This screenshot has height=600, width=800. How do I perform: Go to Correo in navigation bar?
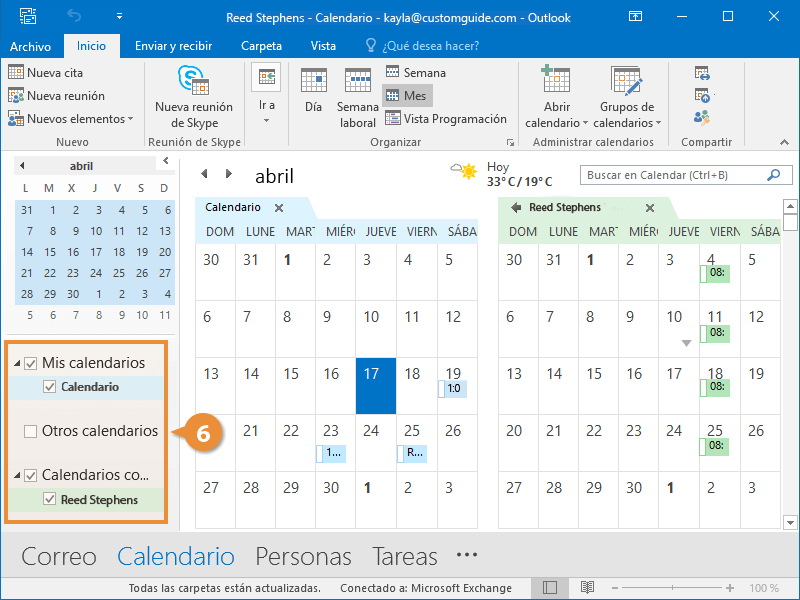59,557
